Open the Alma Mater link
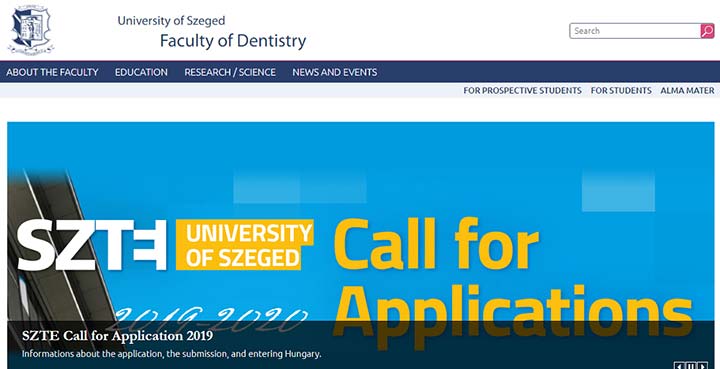Viewport: 720px width, 369px height. [687, 90]
